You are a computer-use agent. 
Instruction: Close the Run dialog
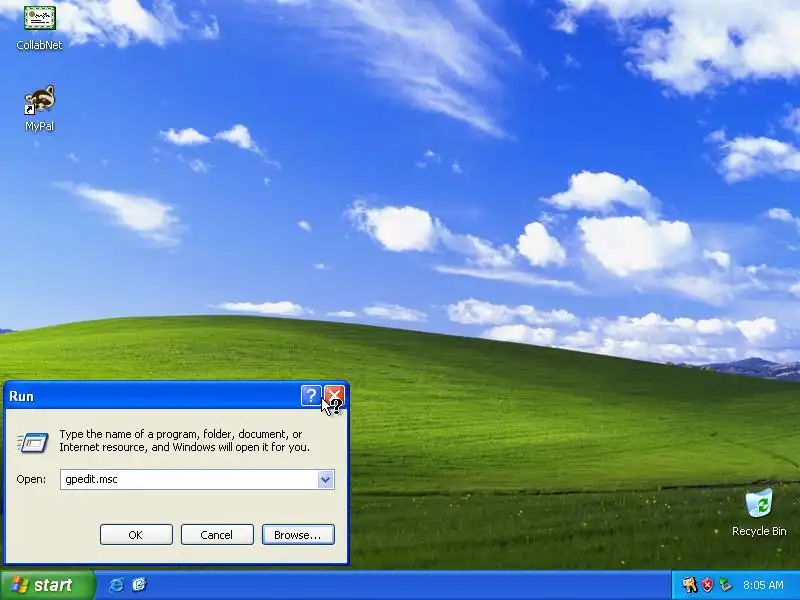click(x=334, y=395)
